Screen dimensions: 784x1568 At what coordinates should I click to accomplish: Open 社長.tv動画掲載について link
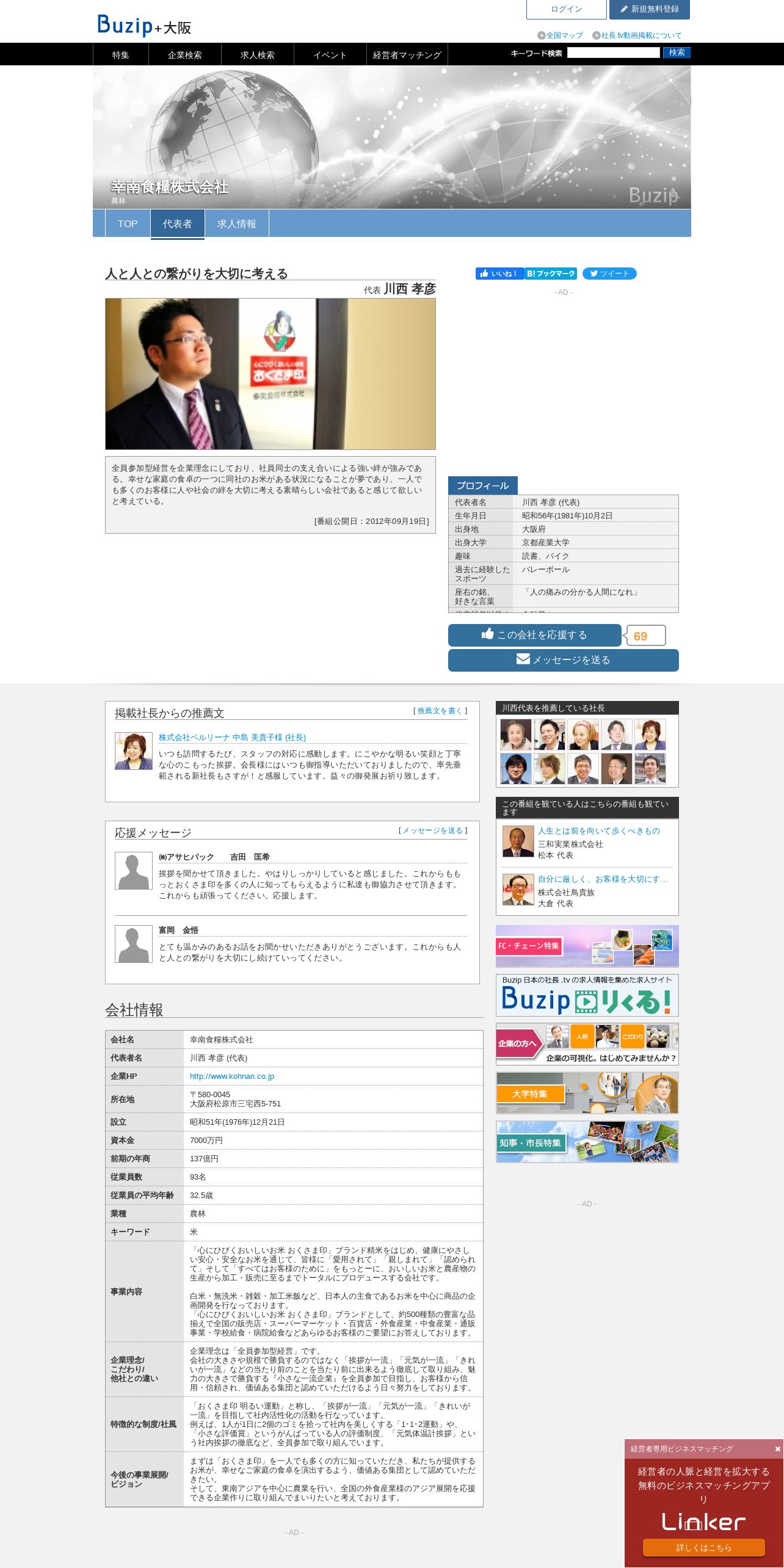pos(637,35)
